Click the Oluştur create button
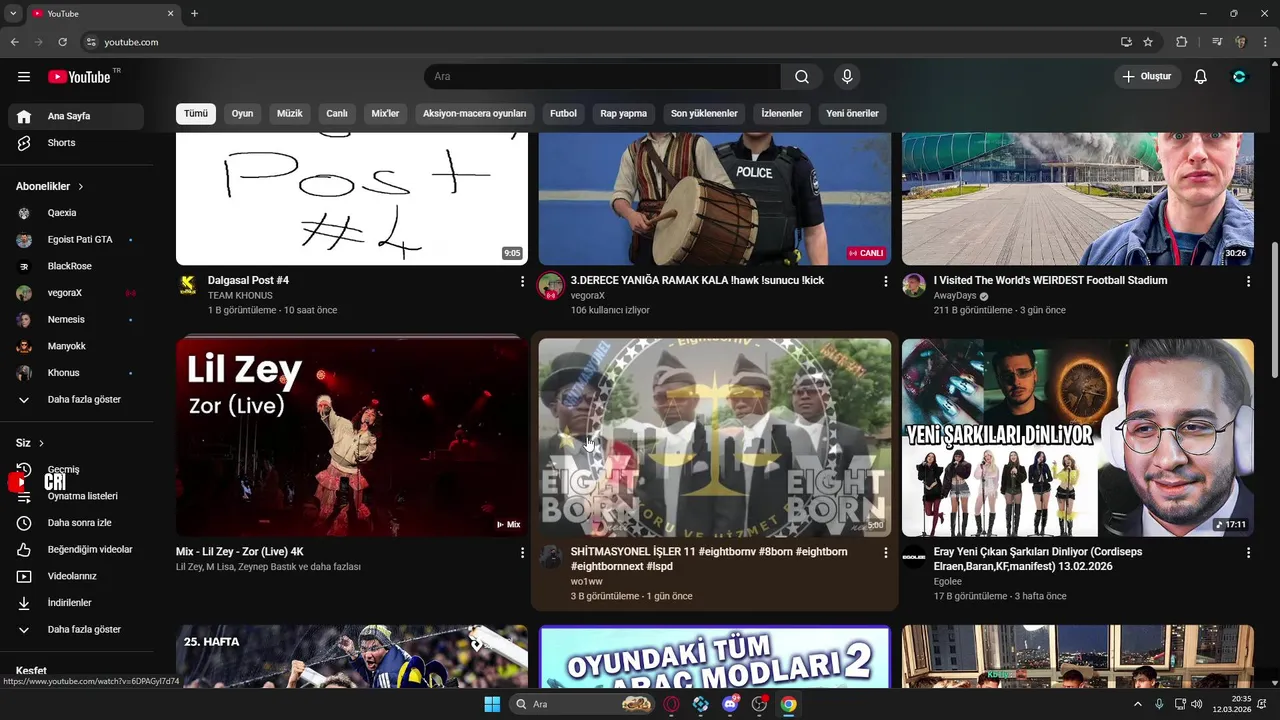 coord(1148,77)
